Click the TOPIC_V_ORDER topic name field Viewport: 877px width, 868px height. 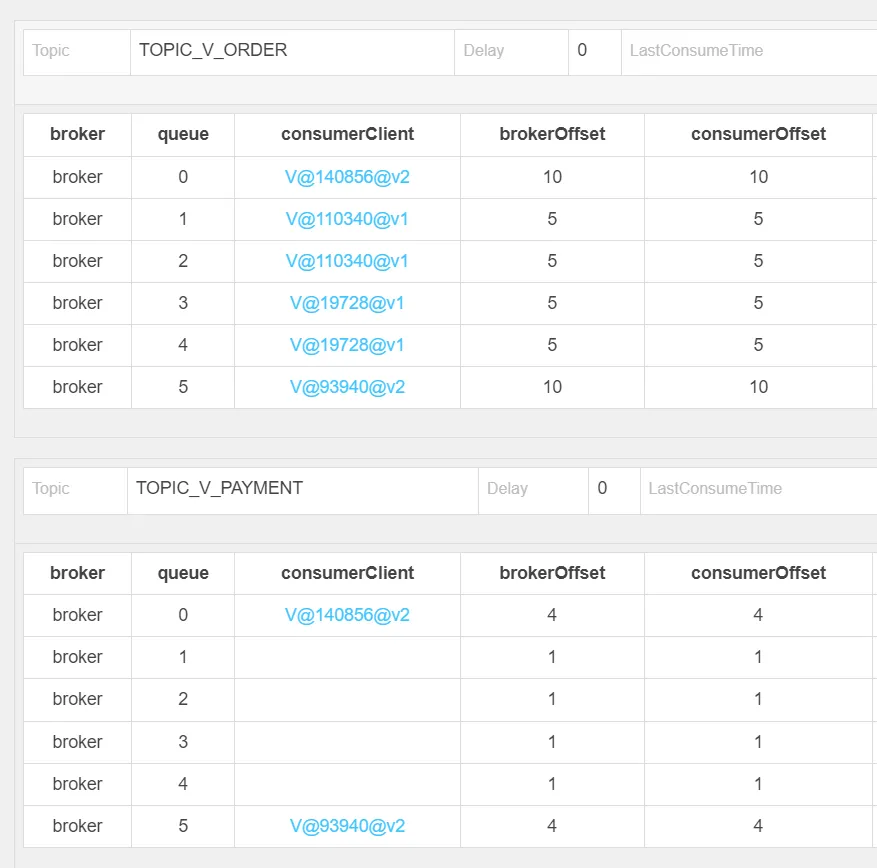pyautogui.click(x=292, y=52)
